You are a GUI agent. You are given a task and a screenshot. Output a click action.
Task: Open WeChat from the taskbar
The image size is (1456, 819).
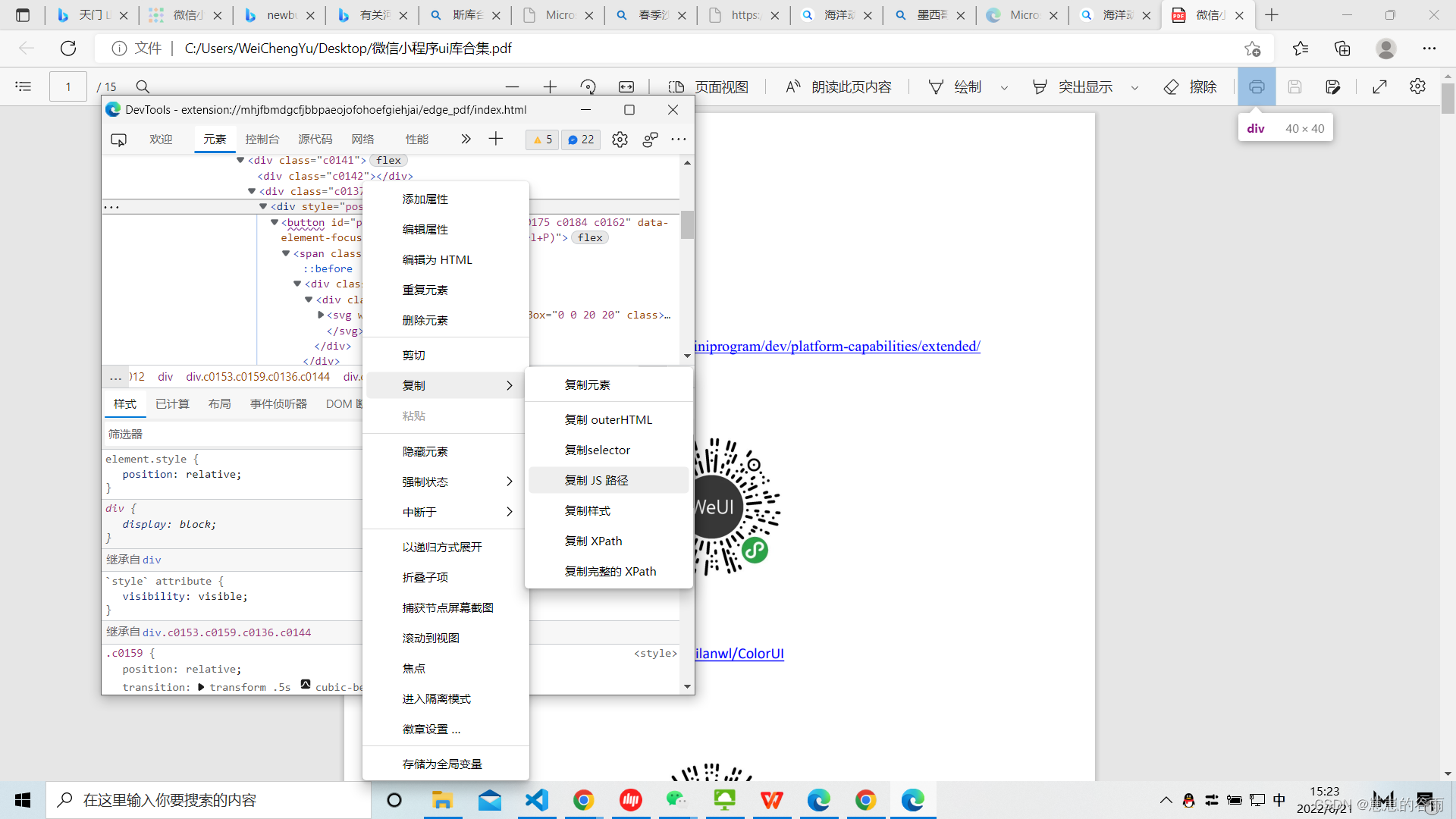pyautogui.click(x=676, y=800)
